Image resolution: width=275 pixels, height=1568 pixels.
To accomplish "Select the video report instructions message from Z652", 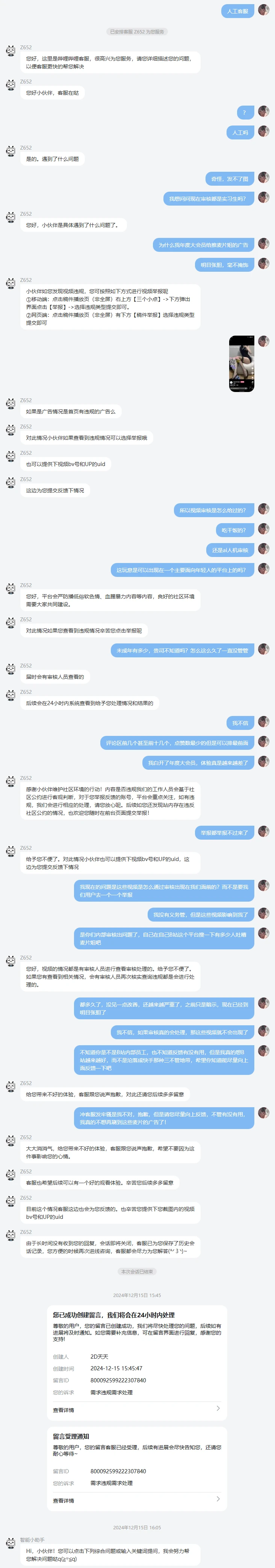I will click(x=110, y=307).
